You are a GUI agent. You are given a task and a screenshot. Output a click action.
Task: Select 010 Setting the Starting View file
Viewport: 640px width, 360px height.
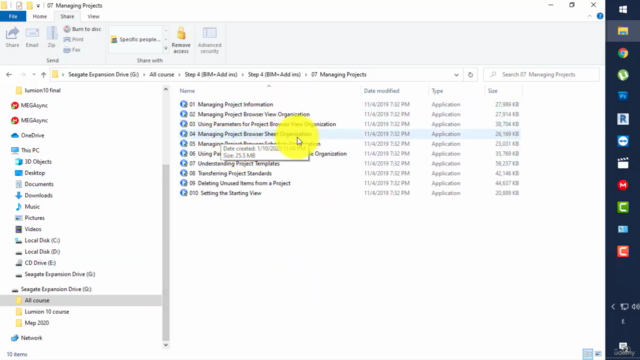(x=225, y=193)
